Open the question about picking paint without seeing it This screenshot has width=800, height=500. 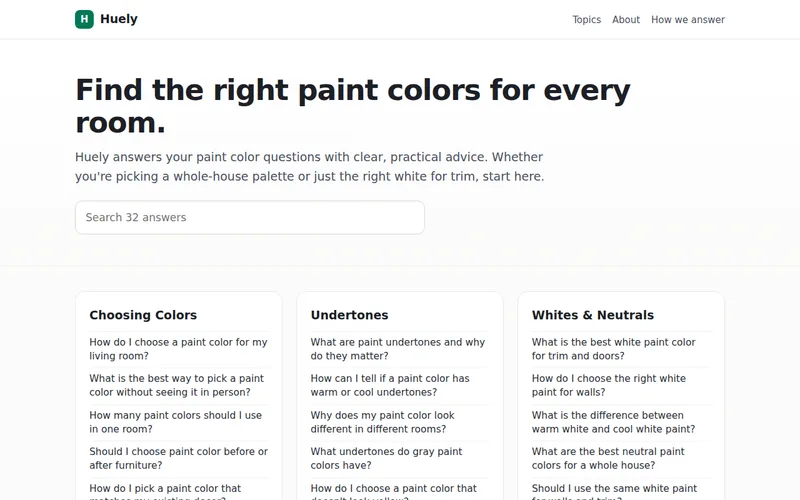tap(177, 385)
